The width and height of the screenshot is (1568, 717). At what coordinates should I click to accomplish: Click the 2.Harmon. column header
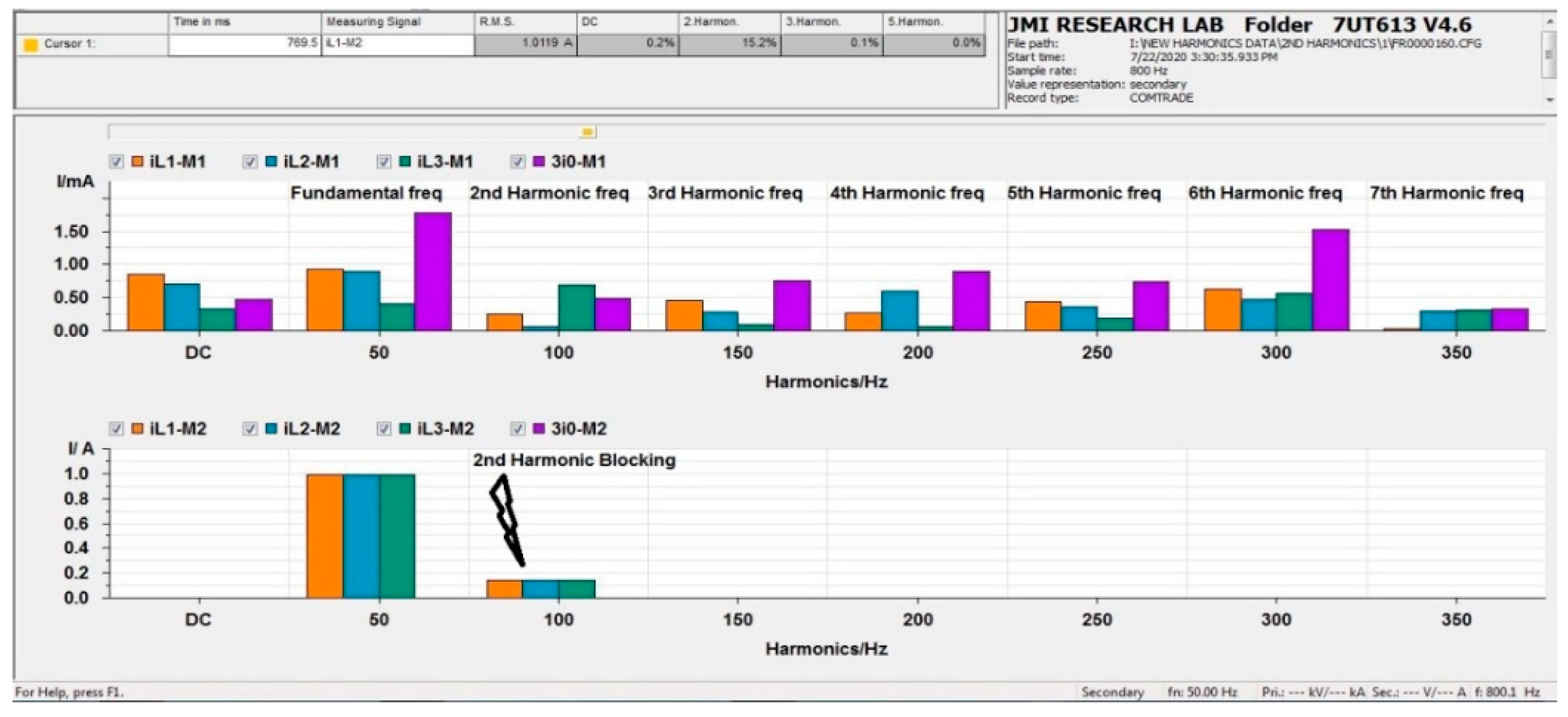tap(729, 22)
